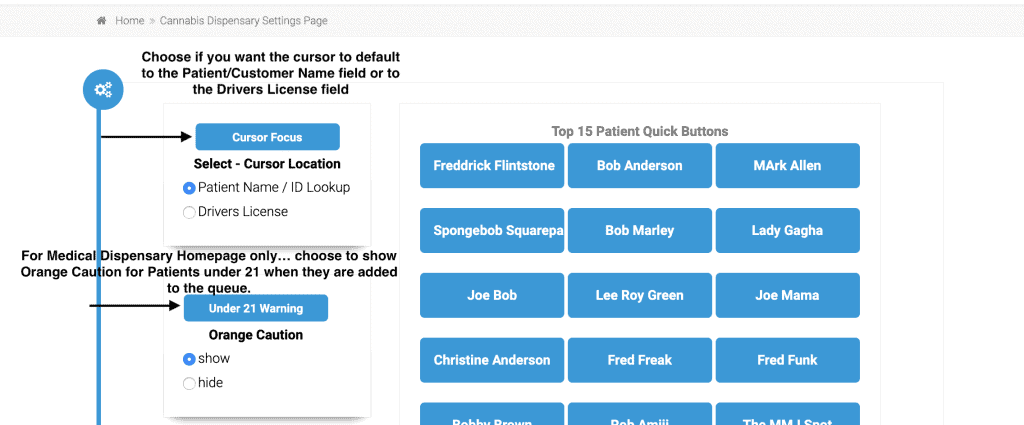Click the settings gears circle icon
This screenshot has width=1024, height=425.
pos(103,89)
